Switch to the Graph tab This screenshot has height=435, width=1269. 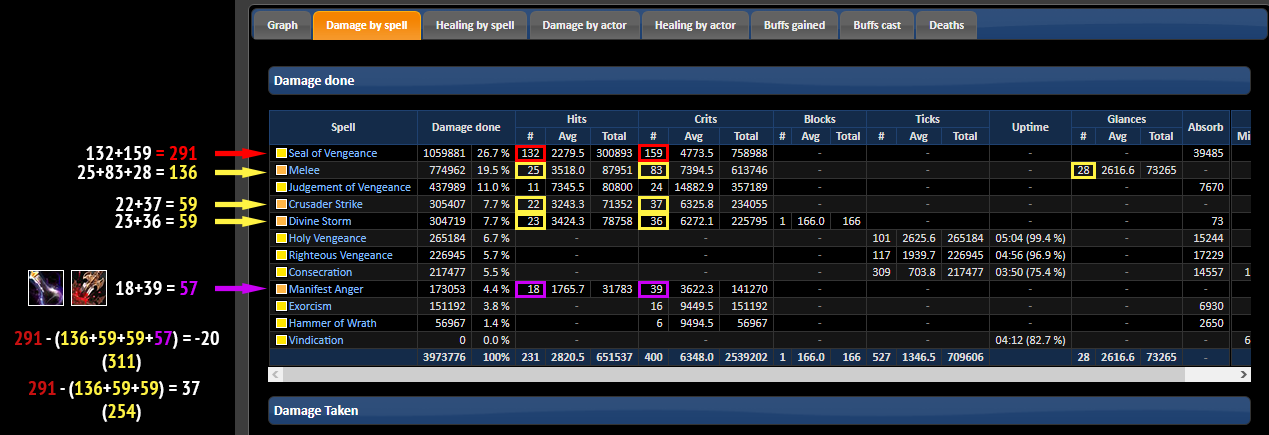[x=282, y=26]
